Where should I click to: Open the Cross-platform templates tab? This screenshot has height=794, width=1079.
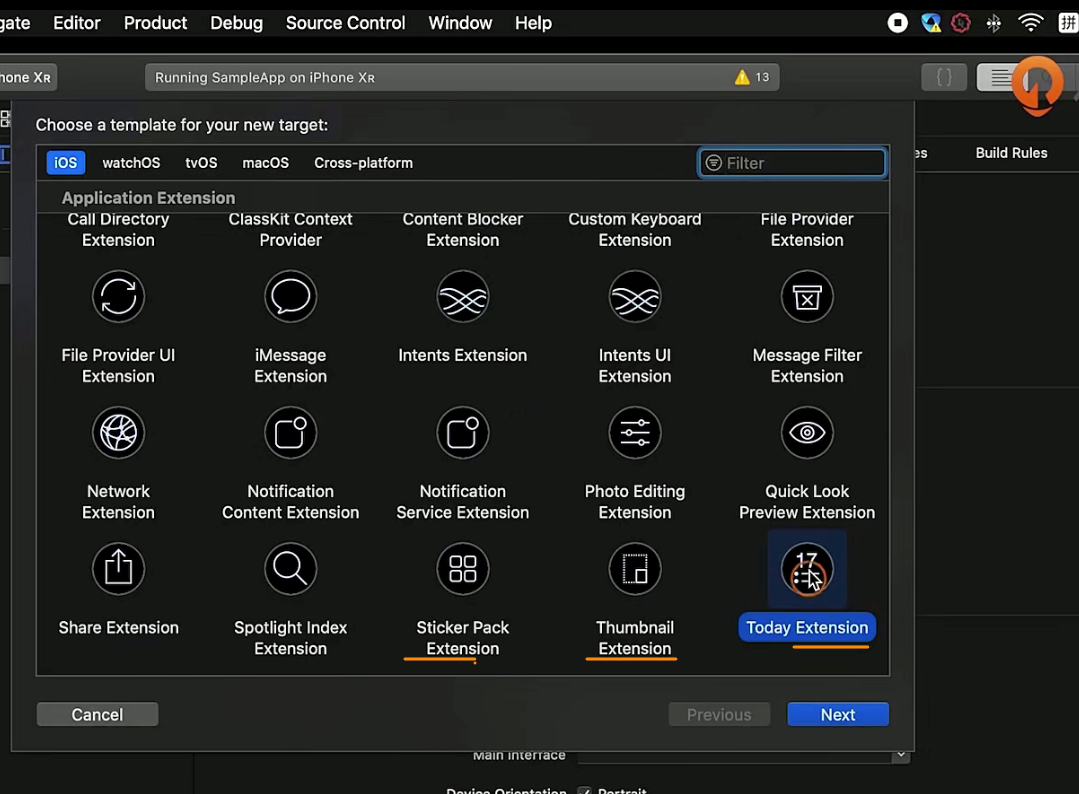coord(363,163)
